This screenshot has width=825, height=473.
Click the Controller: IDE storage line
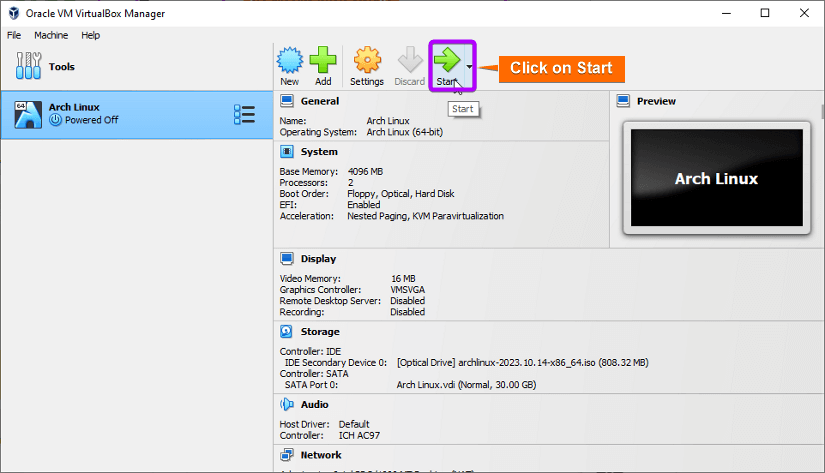click(310, 351)
